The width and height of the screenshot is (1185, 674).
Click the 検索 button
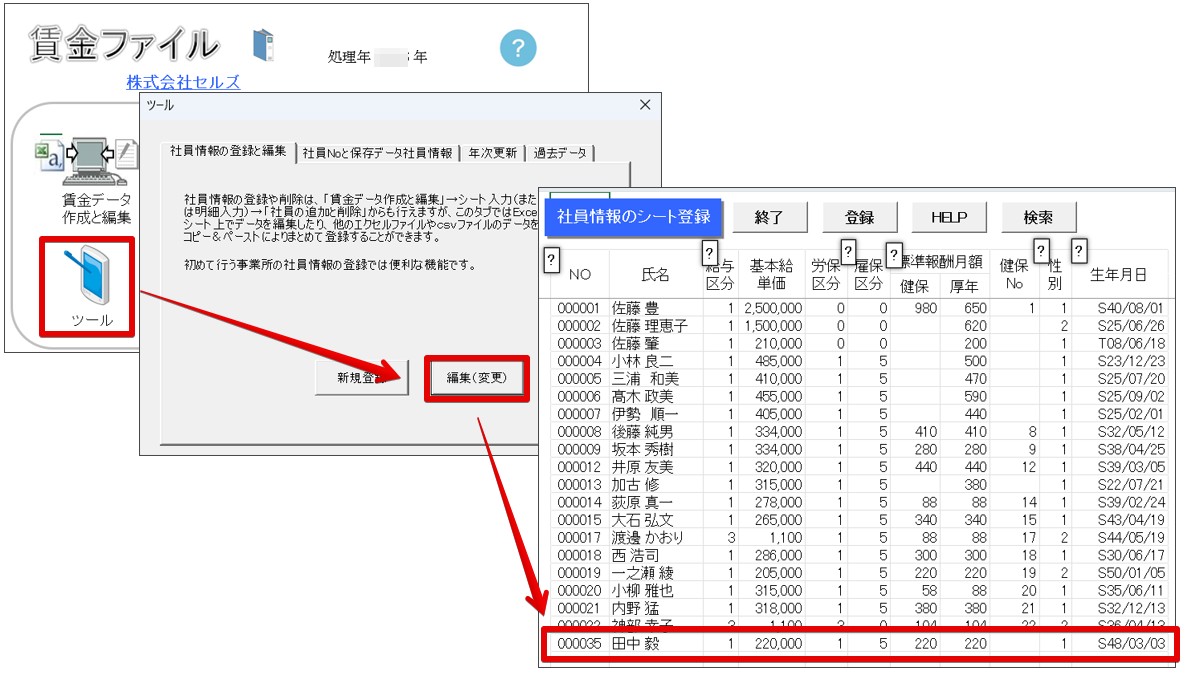pos(1038,218)
